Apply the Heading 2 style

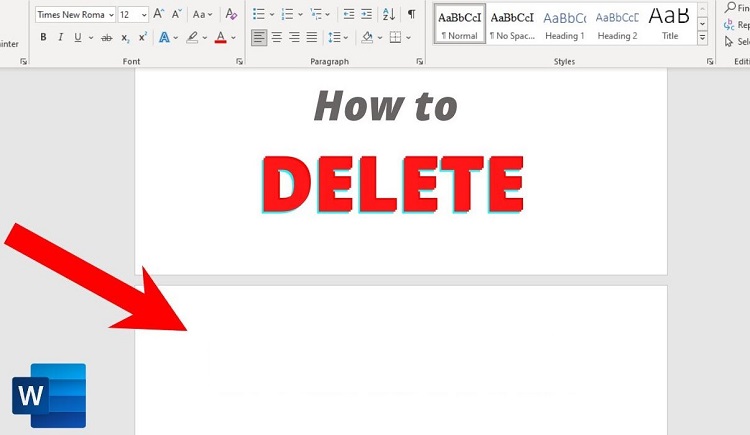click(617, 24)
